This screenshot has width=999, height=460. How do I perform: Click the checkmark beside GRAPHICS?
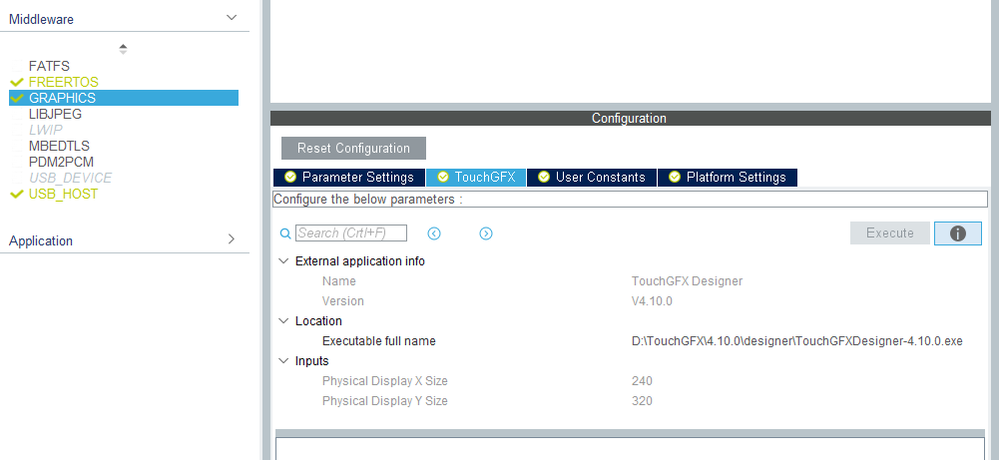click(17, 98)
